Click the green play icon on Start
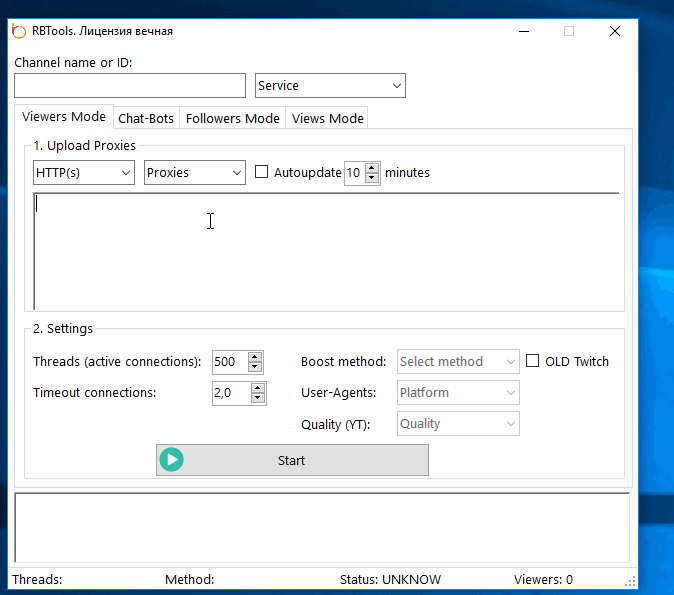 [172, 460]
